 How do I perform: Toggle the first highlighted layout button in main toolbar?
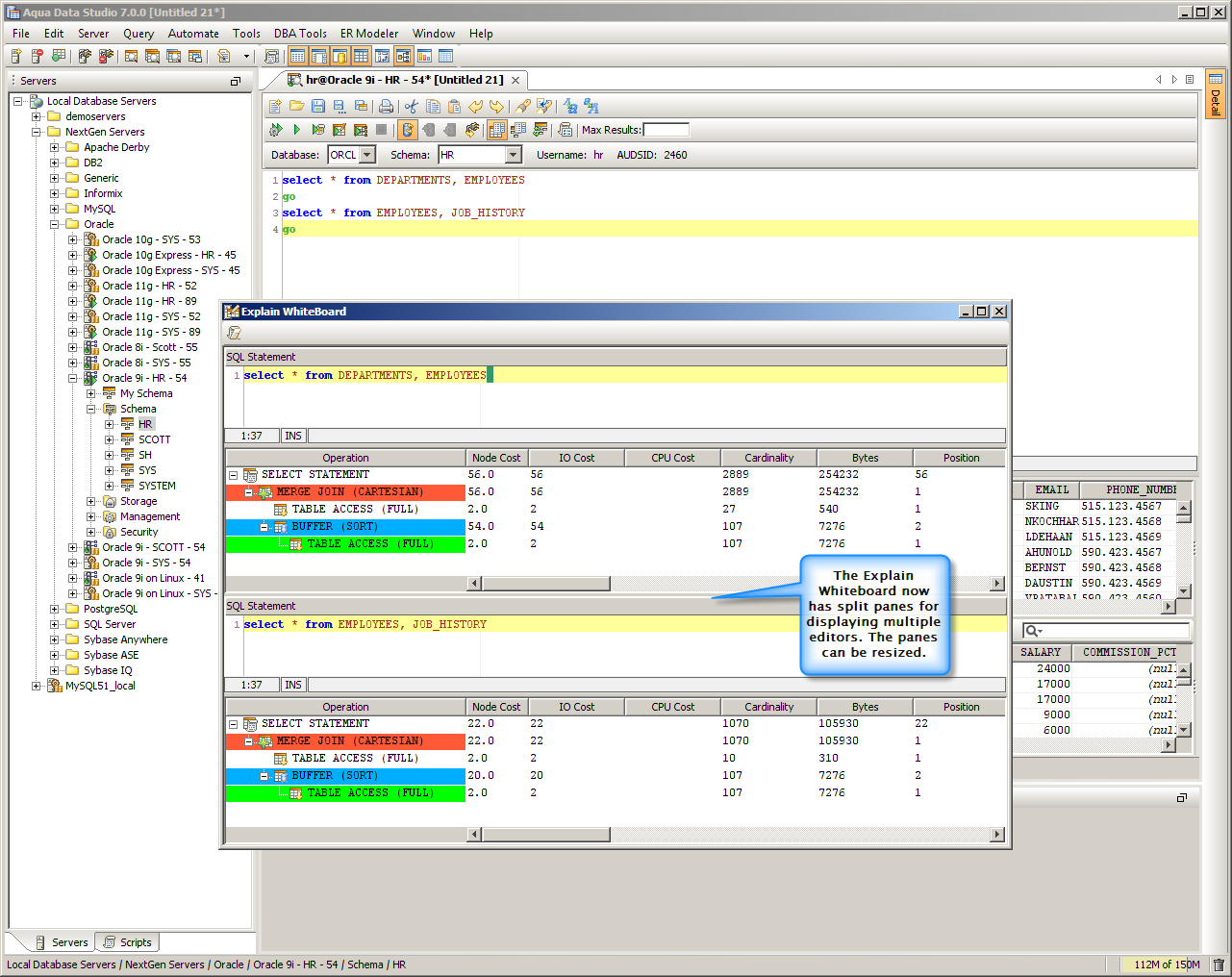tap(297, 57)
